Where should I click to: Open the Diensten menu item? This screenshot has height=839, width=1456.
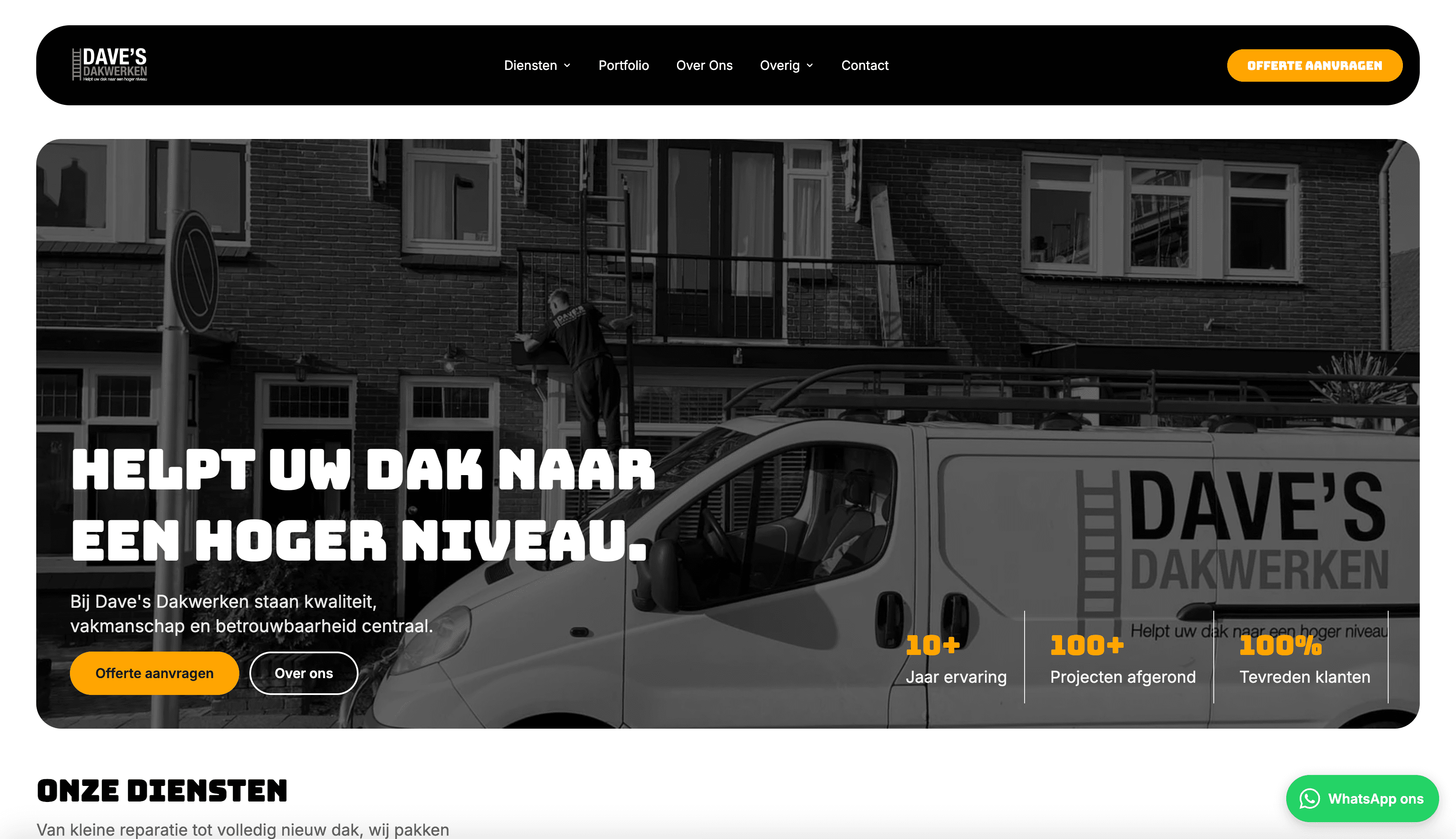[537, 66]
